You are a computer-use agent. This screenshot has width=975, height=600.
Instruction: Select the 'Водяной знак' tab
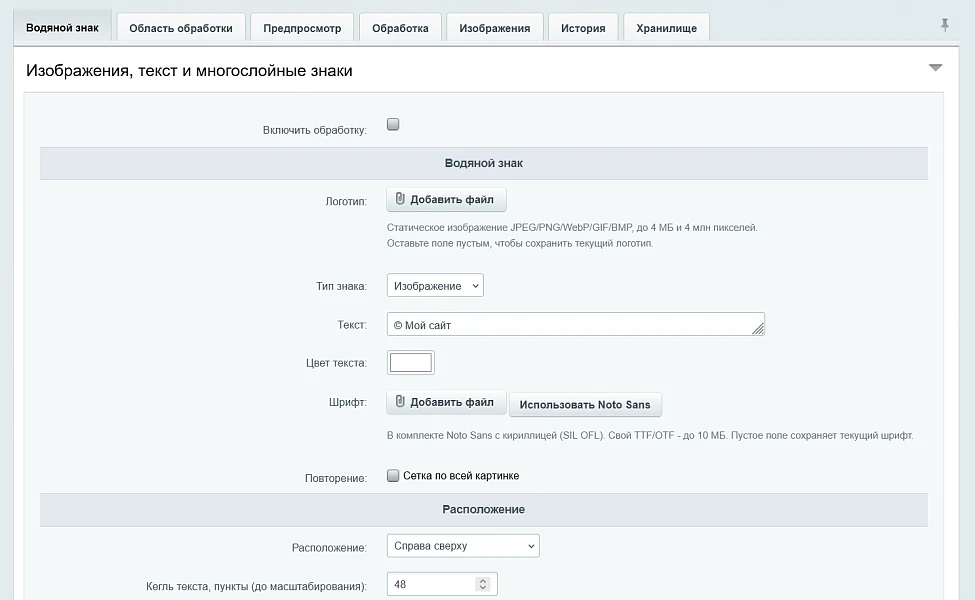coord(62,27)
